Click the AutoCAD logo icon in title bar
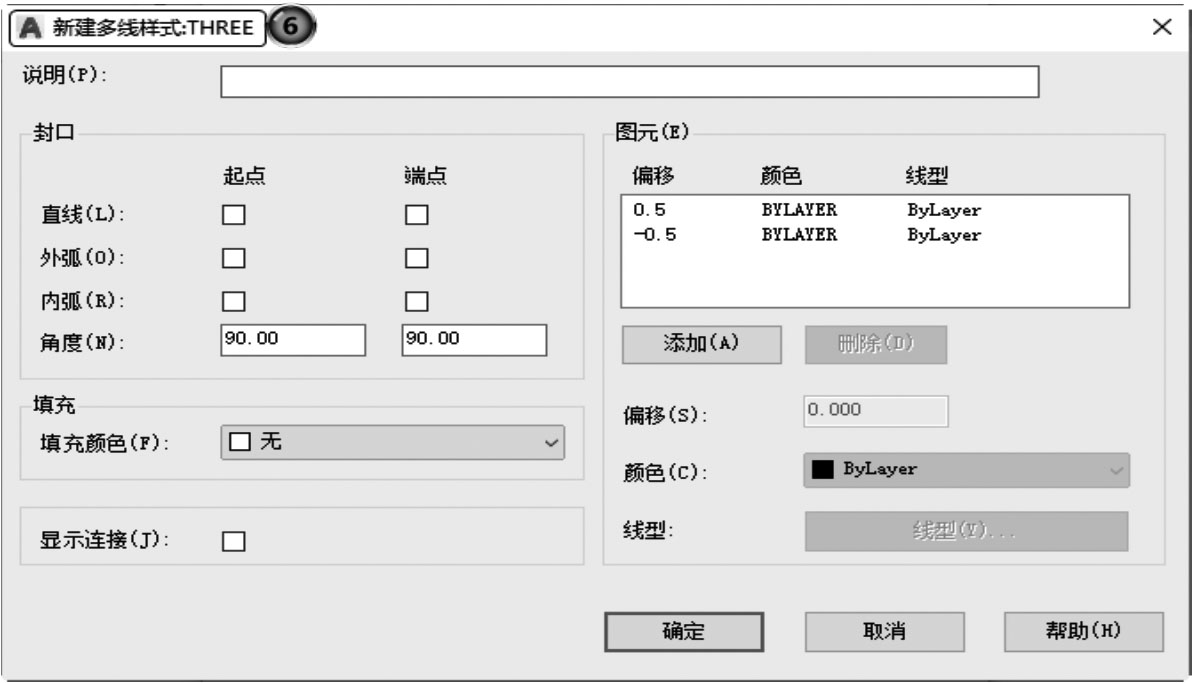 (x=31, y=28)
